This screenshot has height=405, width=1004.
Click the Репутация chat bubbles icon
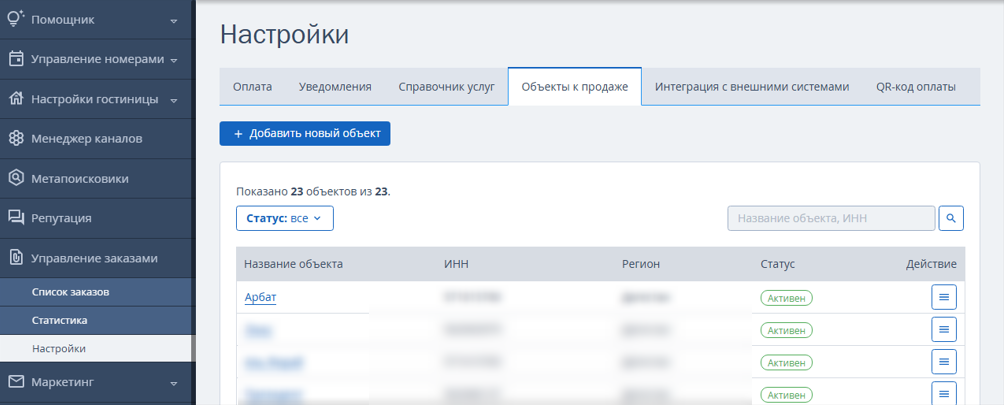(x=16, y=218)
